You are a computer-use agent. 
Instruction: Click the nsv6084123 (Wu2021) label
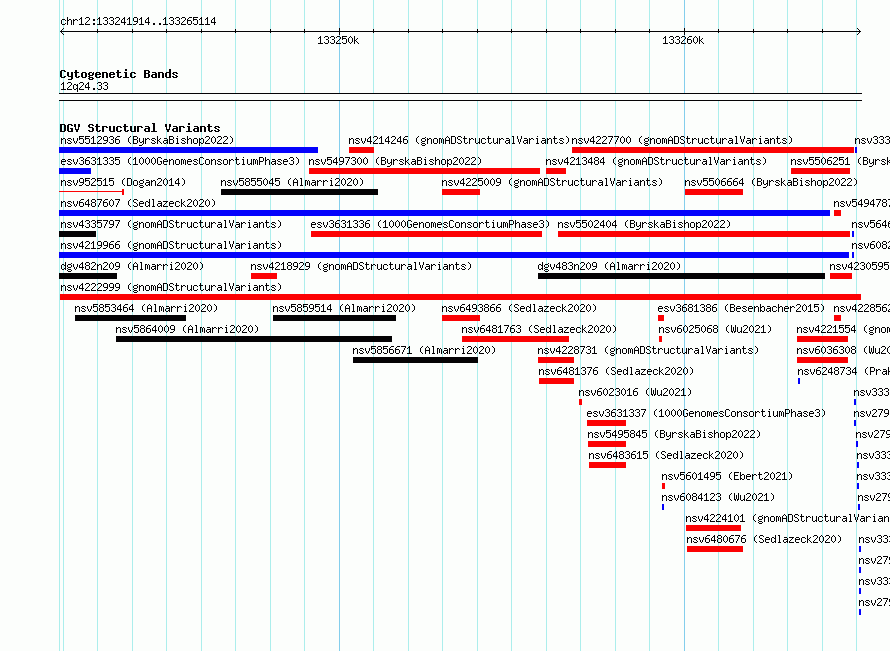[718, 497]
